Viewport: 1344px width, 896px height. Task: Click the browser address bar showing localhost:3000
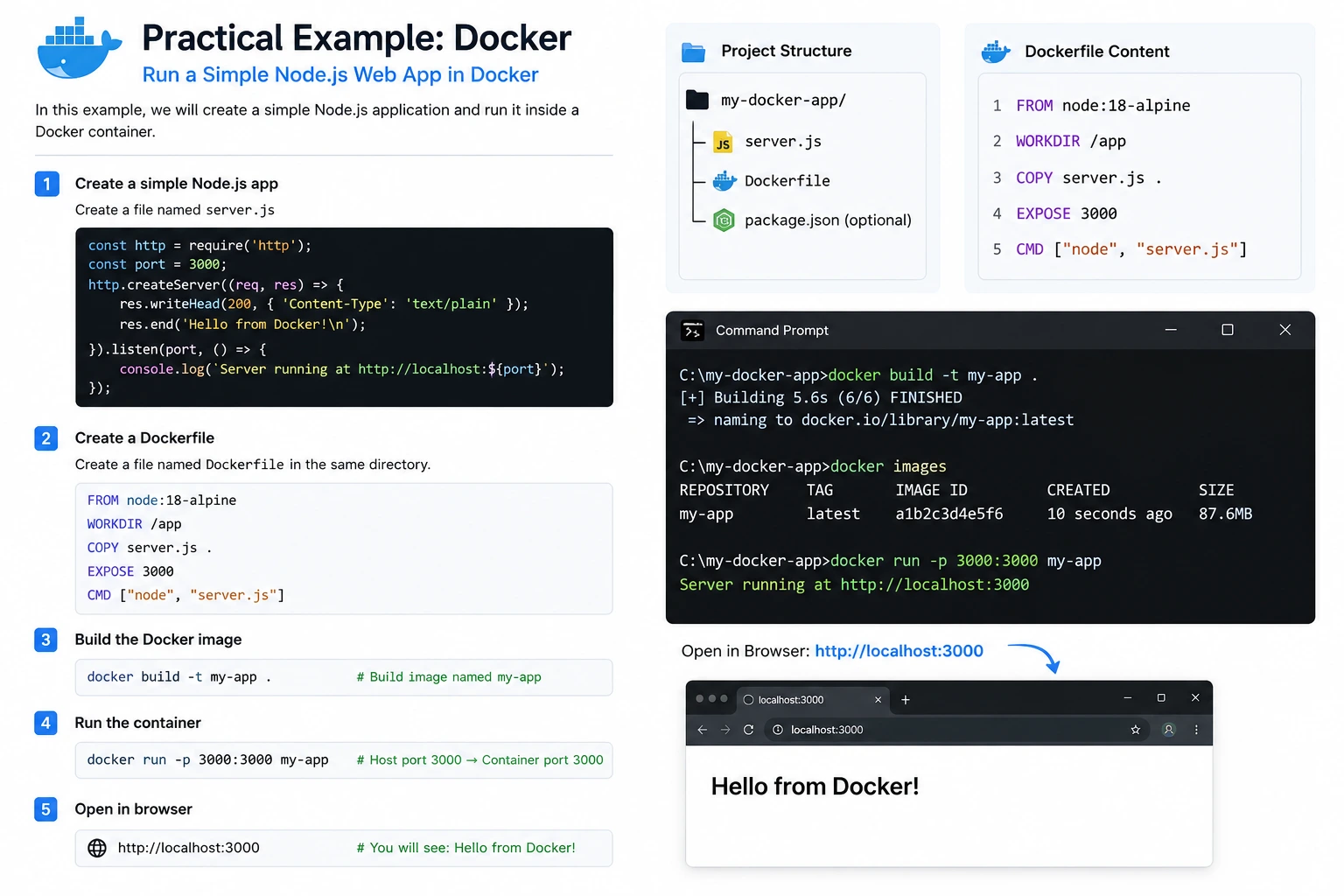[957, 730]
